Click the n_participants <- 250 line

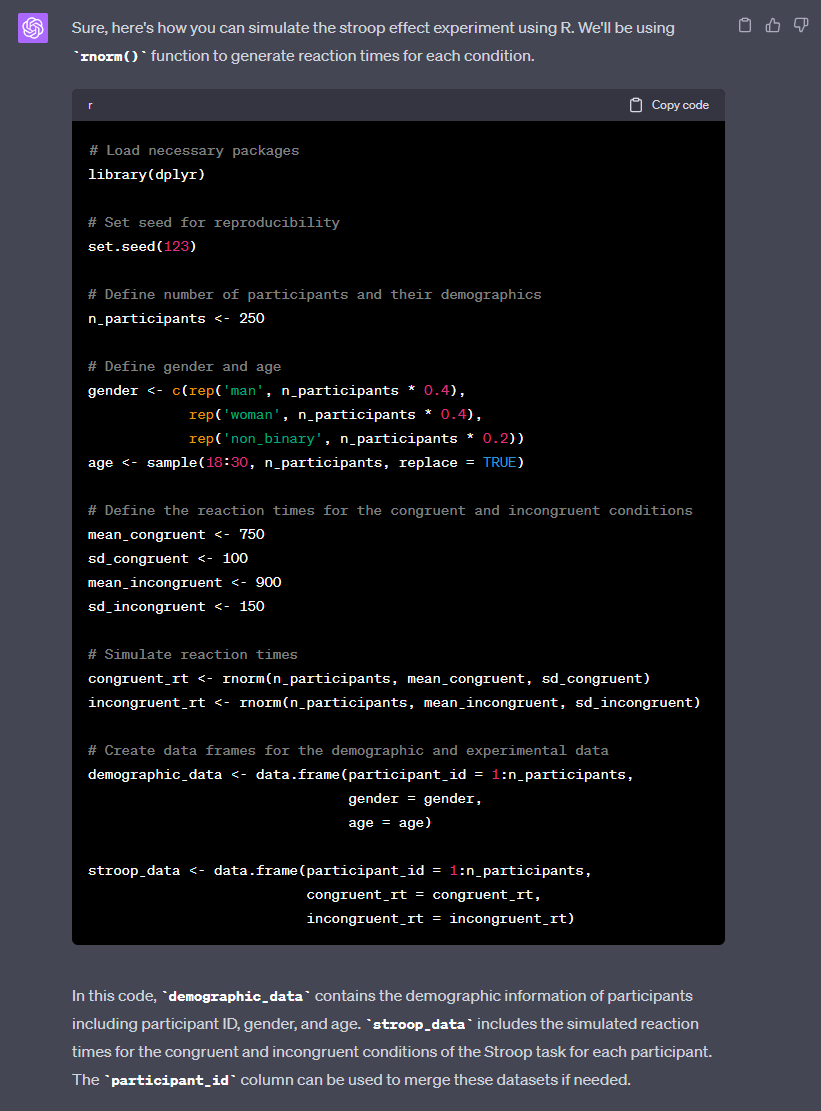click(x=176, y=318)
